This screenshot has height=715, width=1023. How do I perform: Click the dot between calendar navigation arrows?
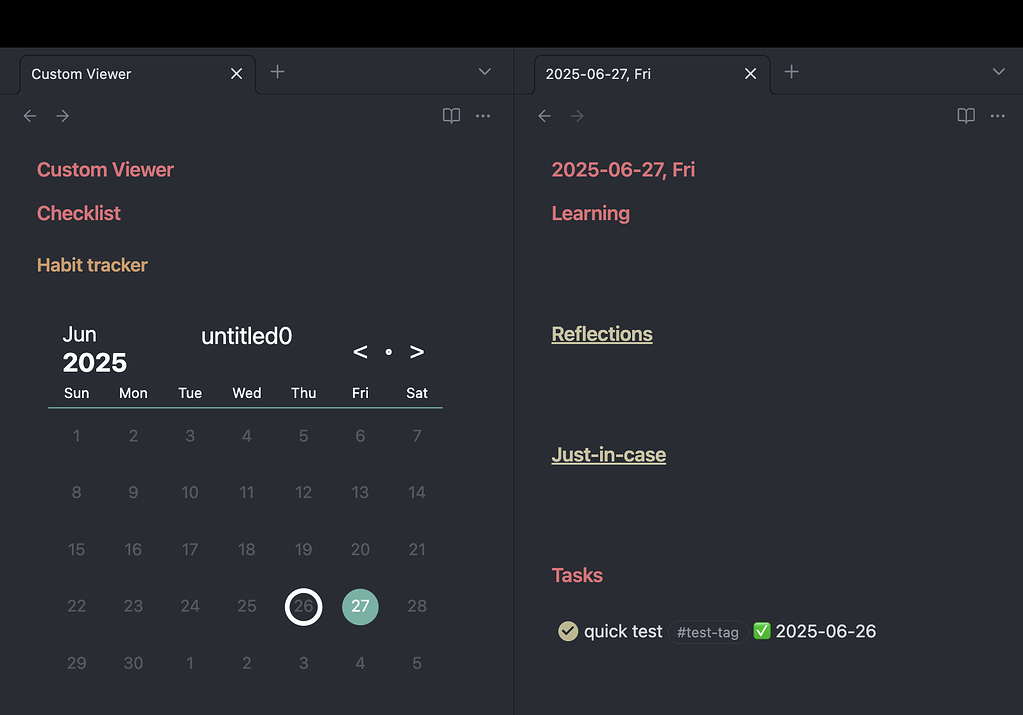click(388, 351)
